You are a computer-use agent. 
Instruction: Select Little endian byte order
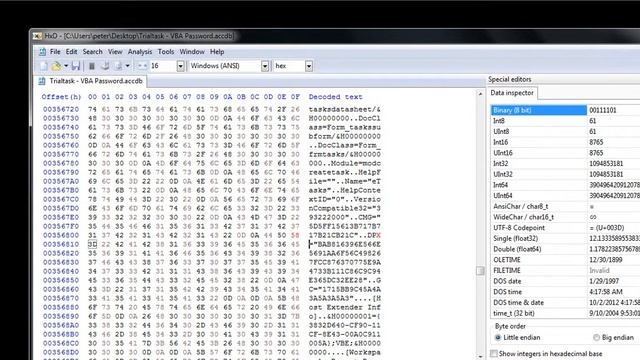coord(517,338)
